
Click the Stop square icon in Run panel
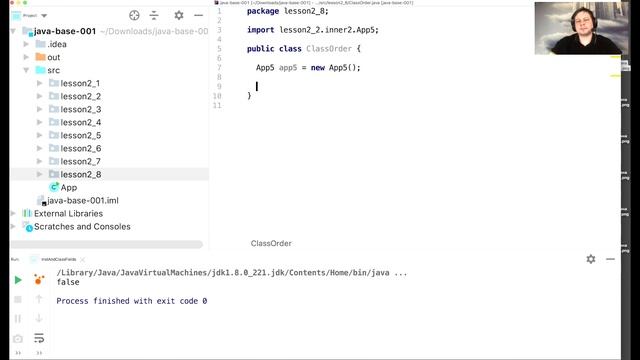point(18,300)
